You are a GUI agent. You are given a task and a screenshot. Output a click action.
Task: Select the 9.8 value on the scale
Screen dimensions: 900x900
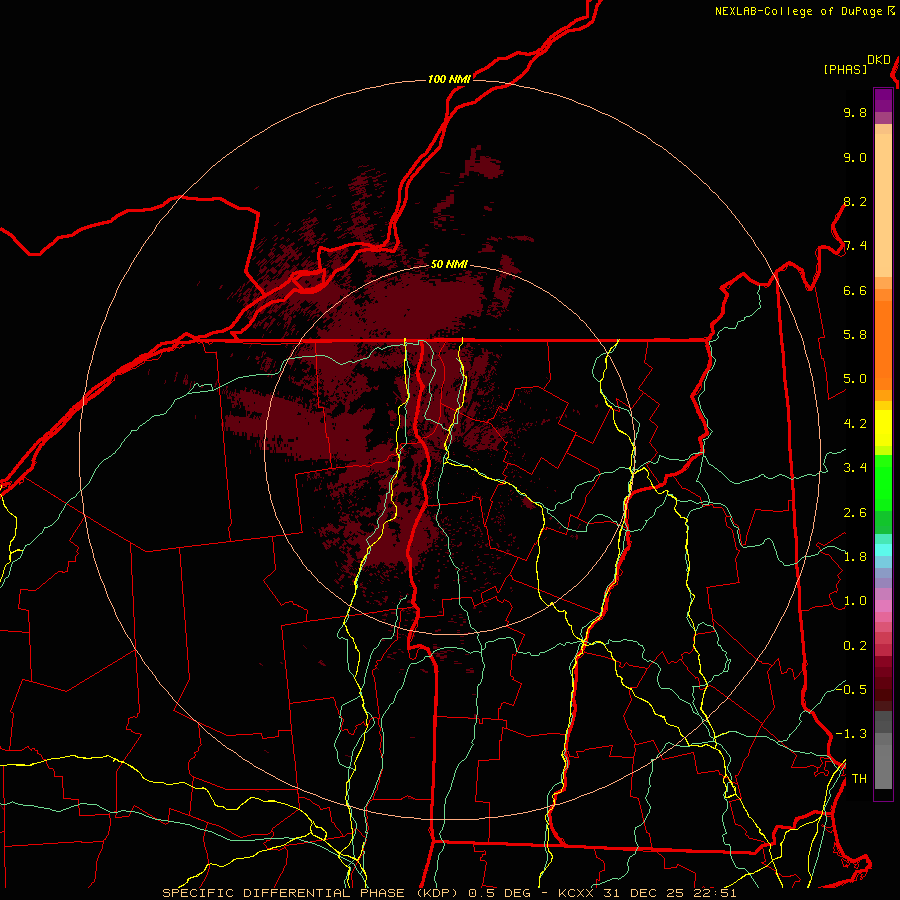coord(855,112)
